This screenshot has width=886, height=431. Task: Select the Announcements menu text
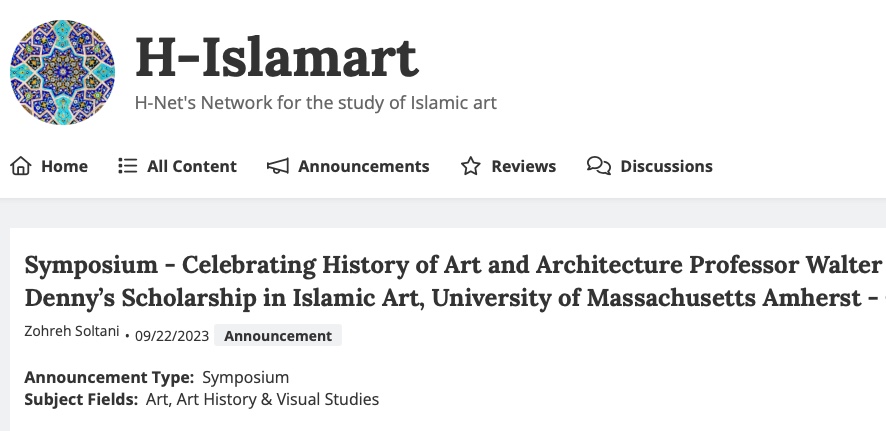[363, 166]
